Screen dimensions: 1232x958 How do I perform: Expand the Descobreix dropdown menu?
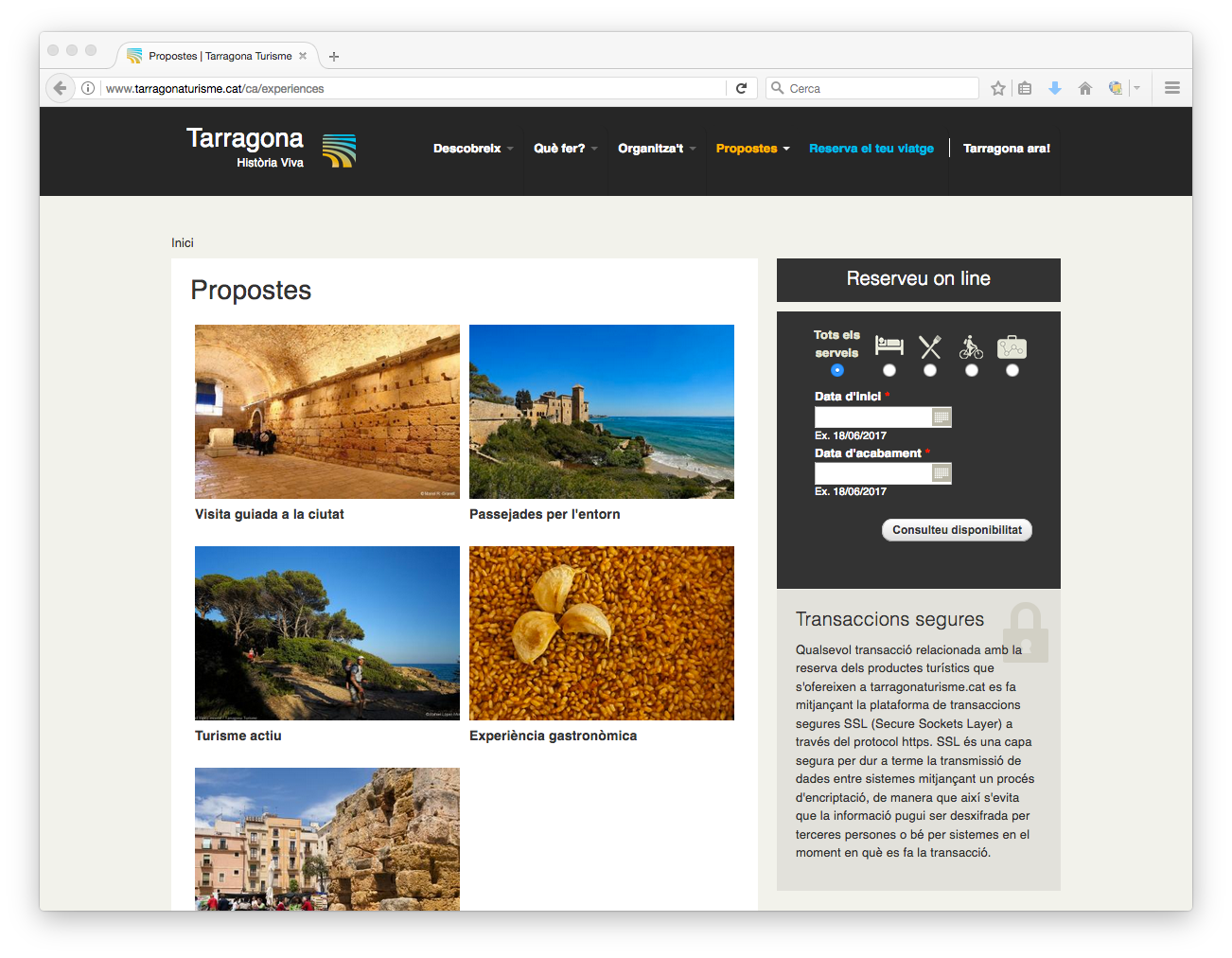click(472, 149)
